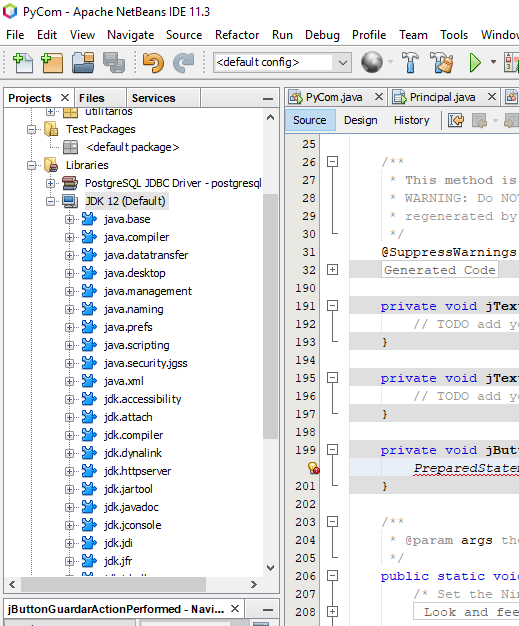The image size is (519, 626).
Task: Switch to the Principal.java editor tab
Action: (442, 97)
